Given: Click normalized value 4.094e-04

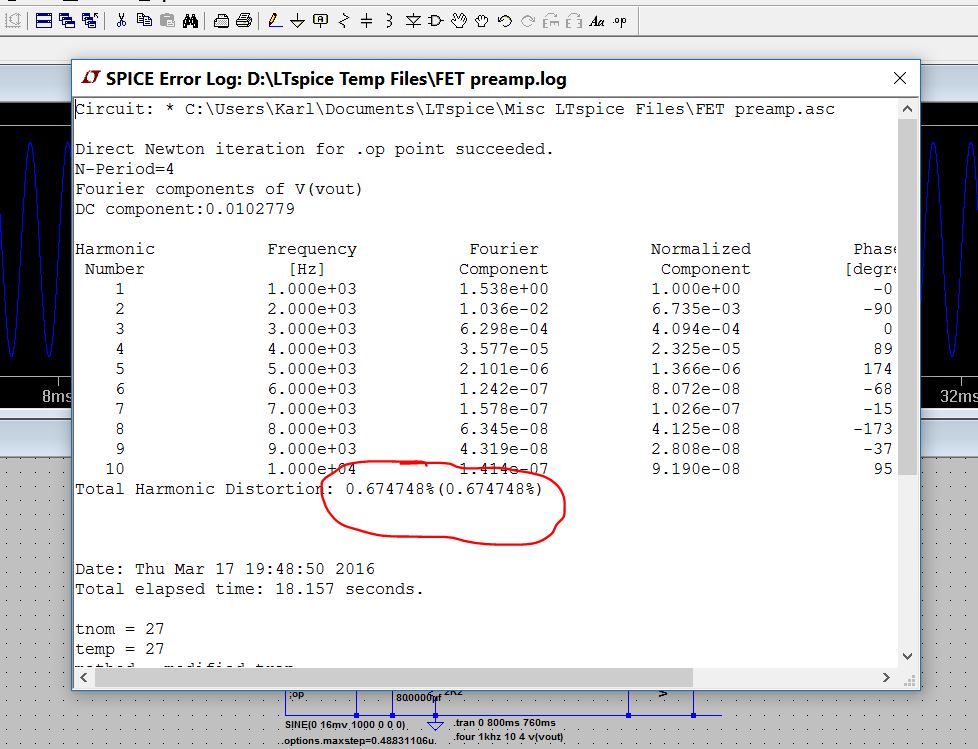Looking at the screenshot, I should [x=695, y=329].
